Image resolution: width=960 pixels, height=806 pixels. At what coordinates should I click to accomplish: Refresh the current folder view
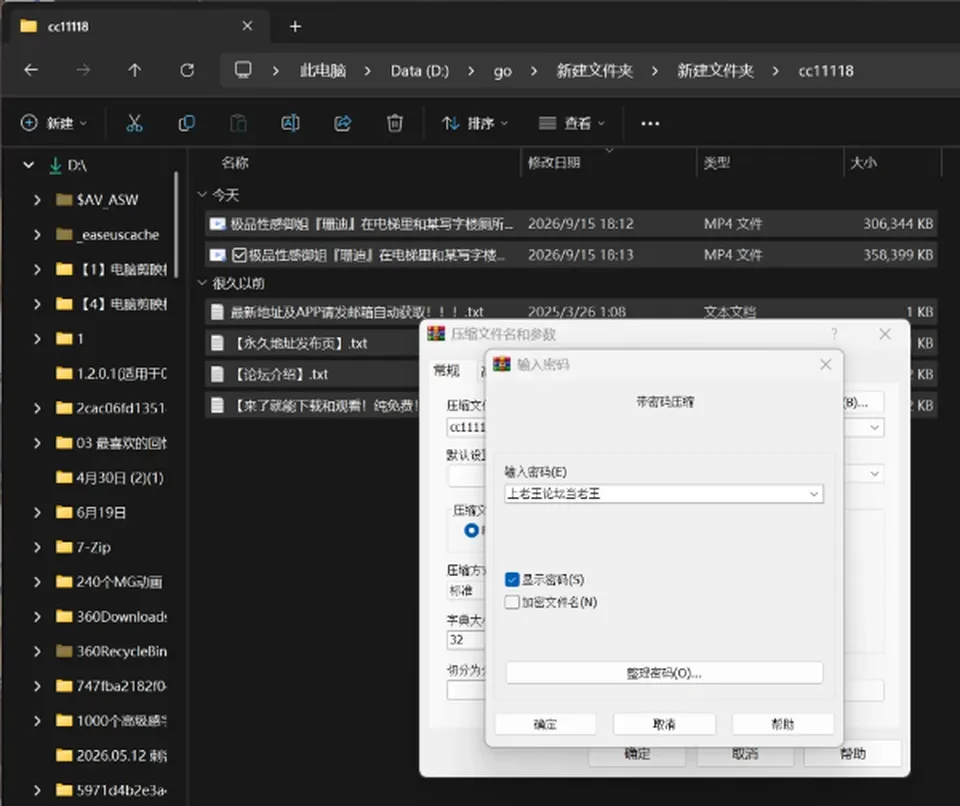(187, 70)
